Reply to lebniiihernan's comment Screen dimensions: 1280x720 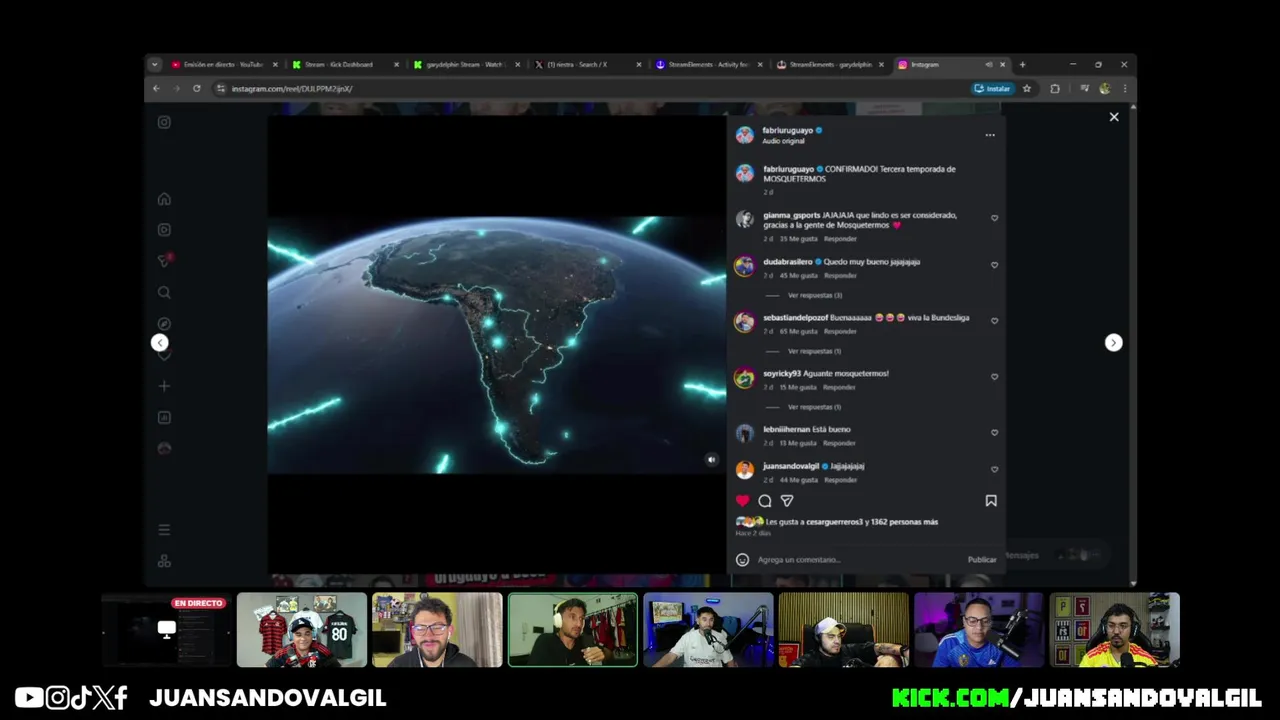click(x=840, y=443)
